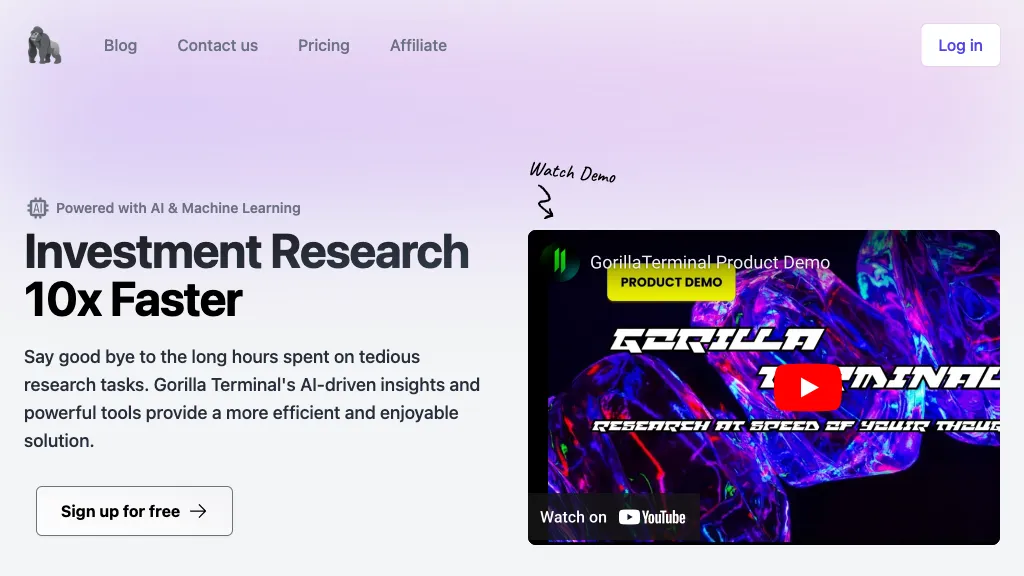Click the Powered with AI & Machine Learning text
This screenshot has height=576, width=1024.
(178, 208)
